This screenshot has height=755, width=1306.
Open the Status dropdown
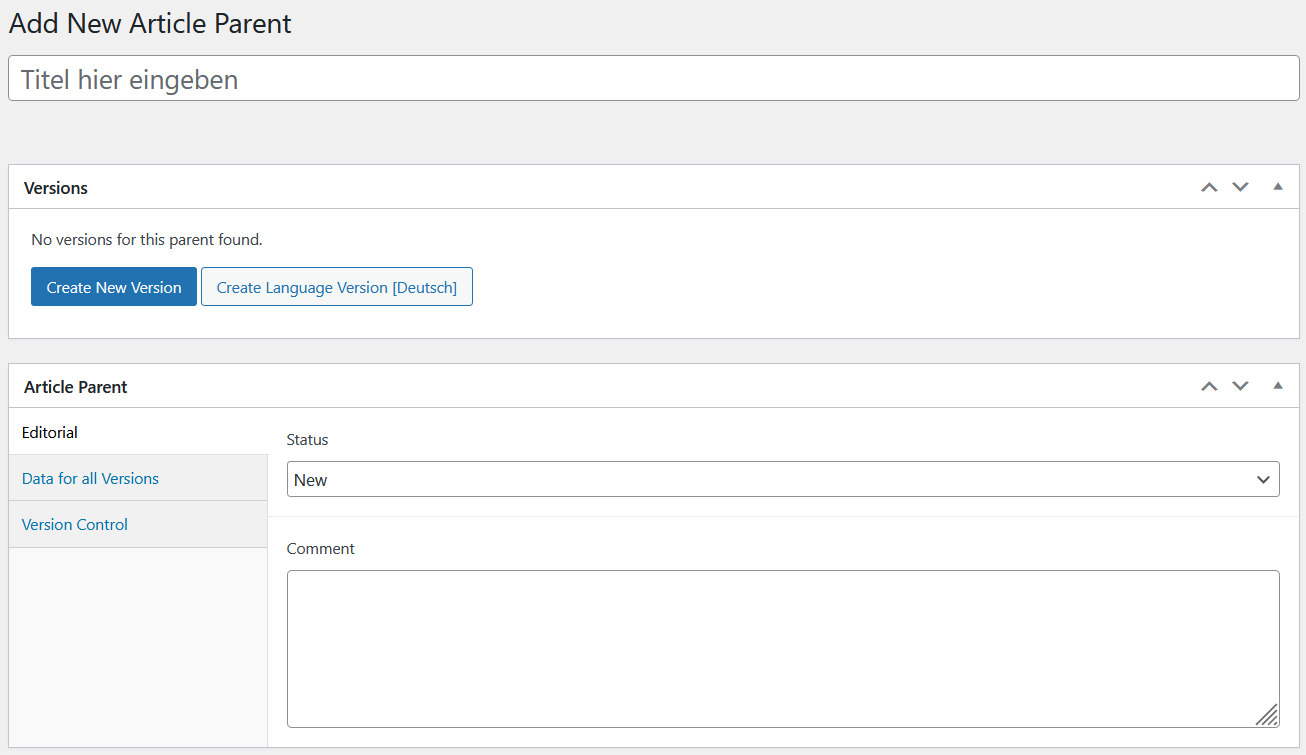783,479
